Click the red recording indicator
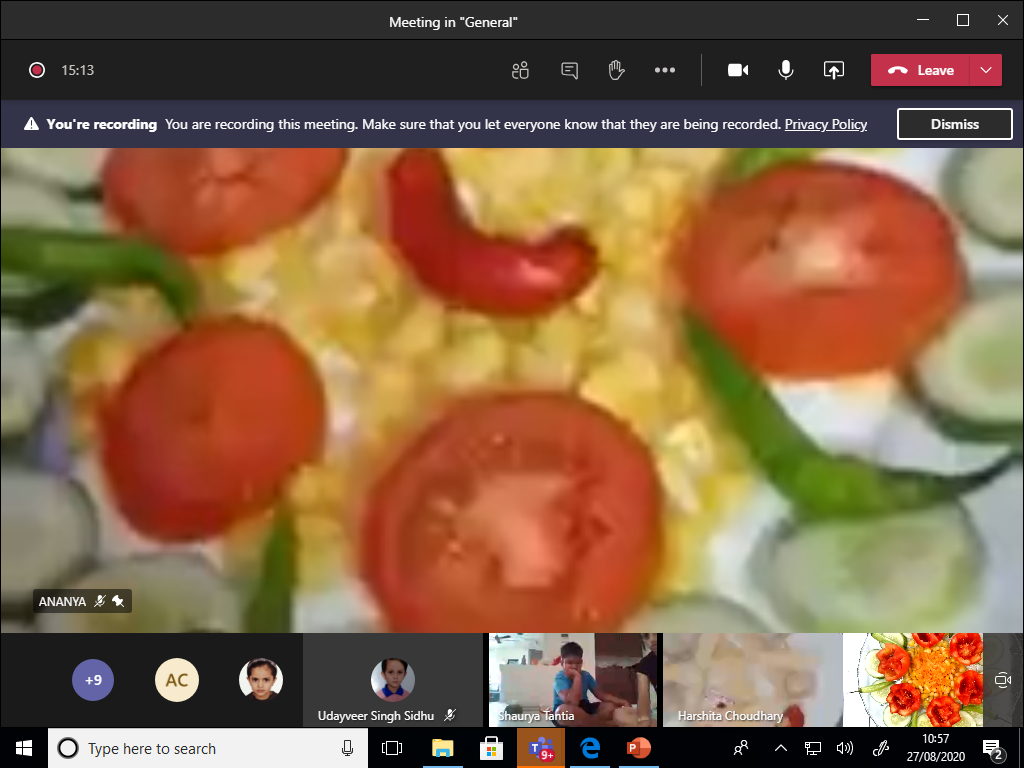This screenshot has width=1024, height=768. pos(37,70)
